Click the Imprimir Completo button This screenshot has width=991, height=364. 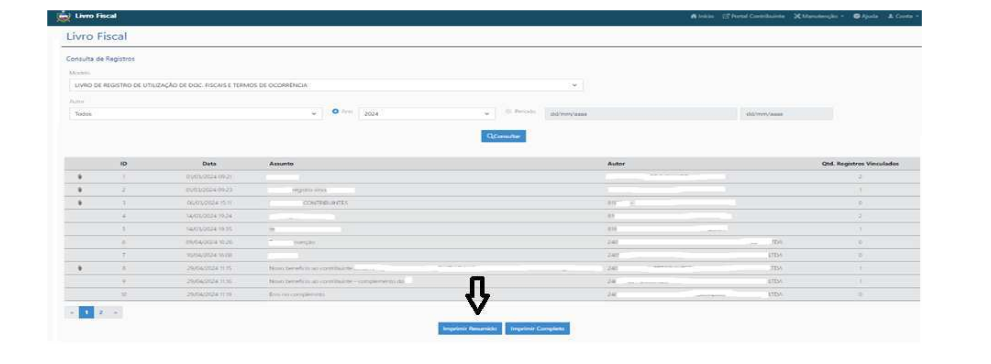[538, 329]
